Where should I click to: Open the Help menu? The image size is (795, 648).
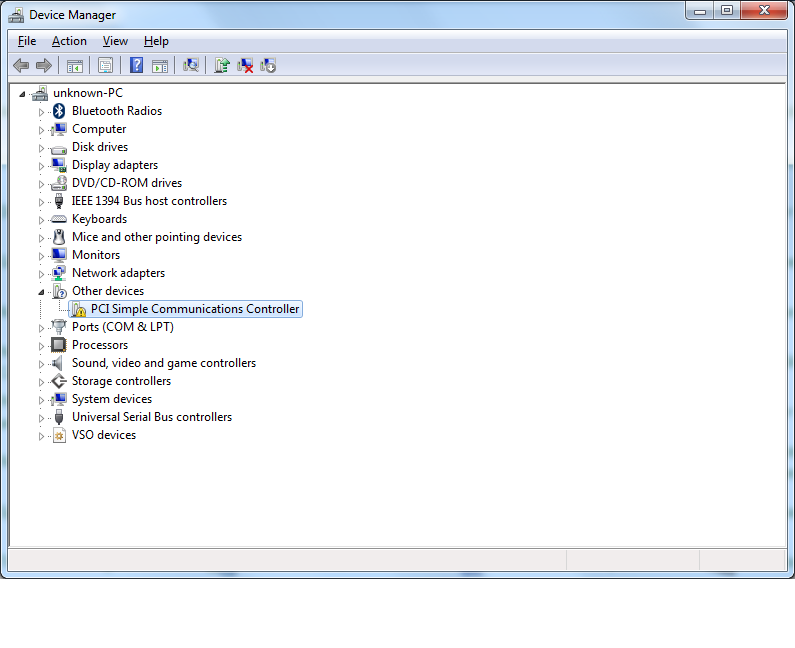(156, 41)
